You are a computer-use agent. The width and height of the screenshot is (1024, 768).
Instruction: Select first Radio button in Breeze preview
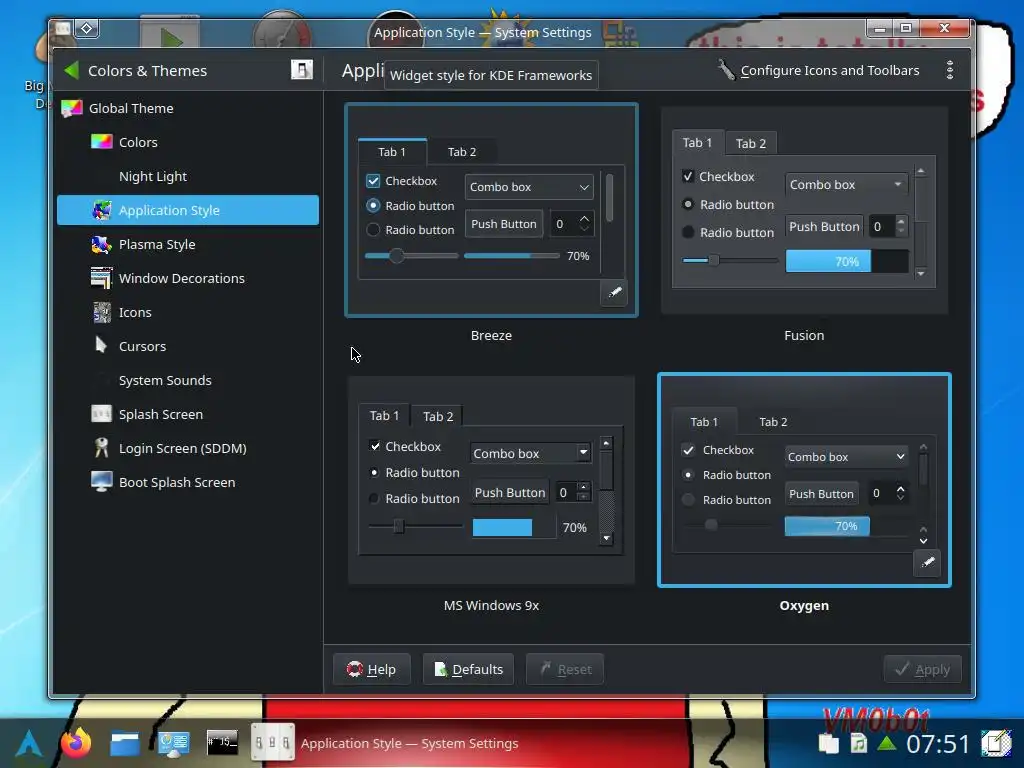click(x=373, y=205)
